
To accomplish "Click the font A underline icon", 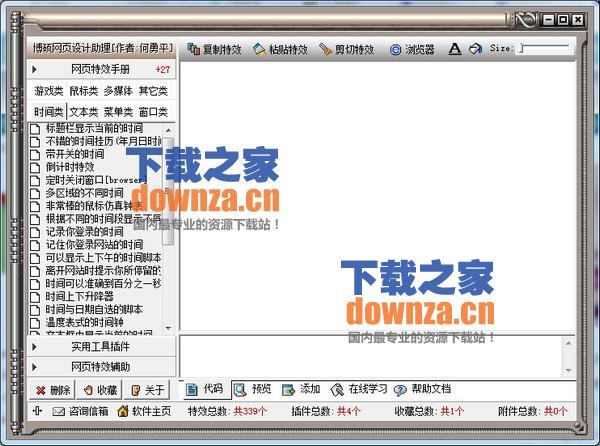I will click(455, 49).
